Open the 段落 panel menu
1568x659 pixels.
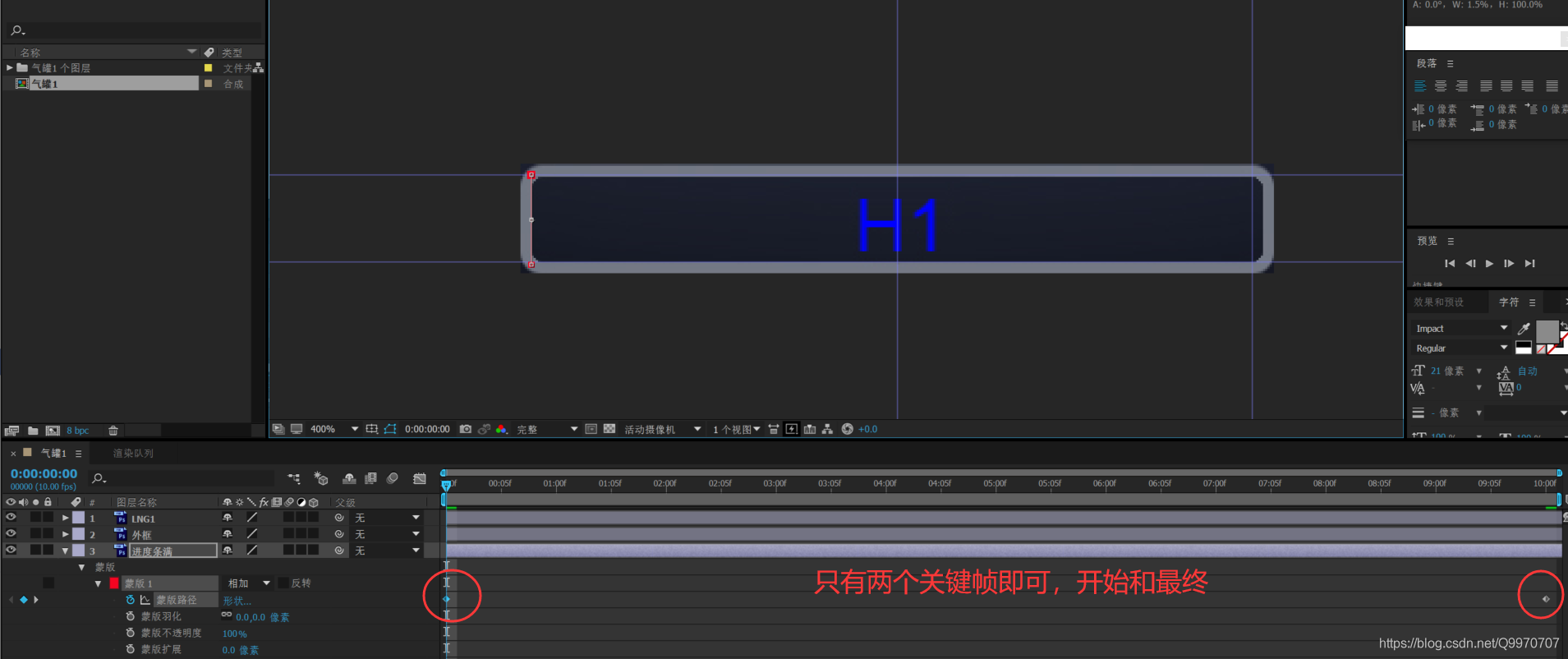pyautogui.click(x=1450, y=63)
